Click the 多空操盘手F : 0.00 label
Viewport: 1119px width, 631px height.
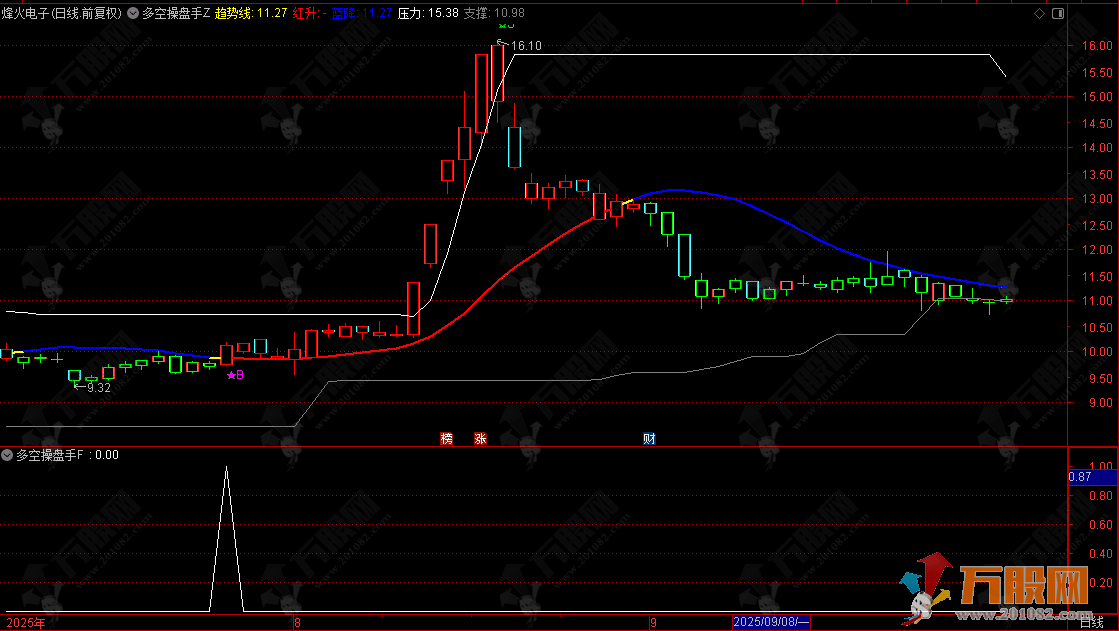tap(68, 455)
